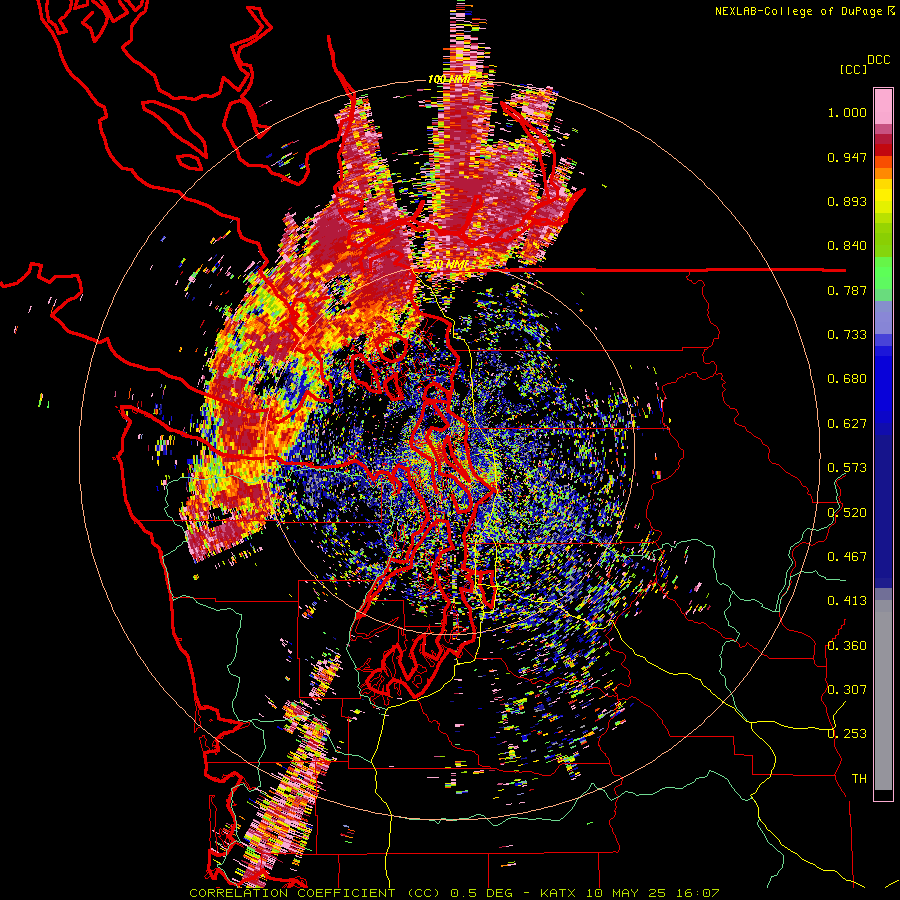This screenshot has height=900, width=900.
Task: Click the 16:07 timestamp in the caption
Action: tap(697, 893)
